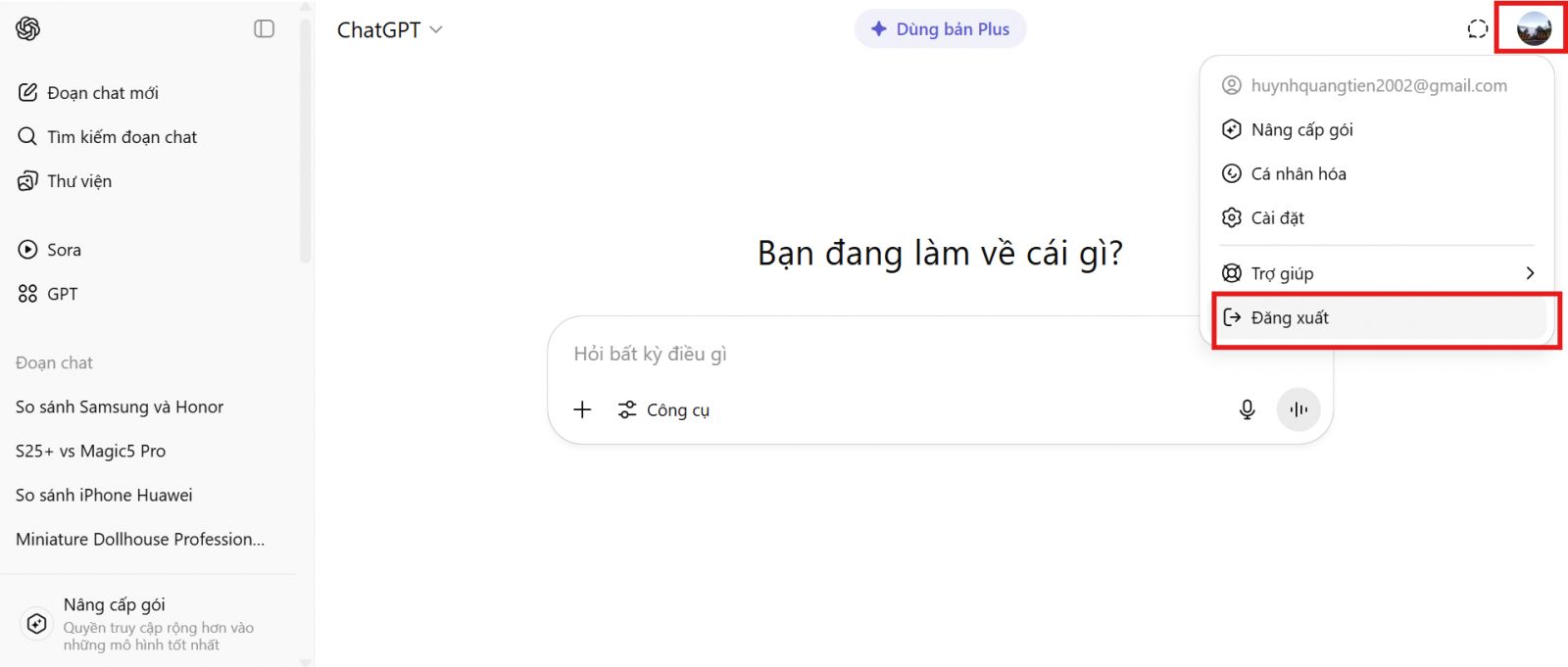Select Cá nhân hóa menu item

pos(1377,173)
